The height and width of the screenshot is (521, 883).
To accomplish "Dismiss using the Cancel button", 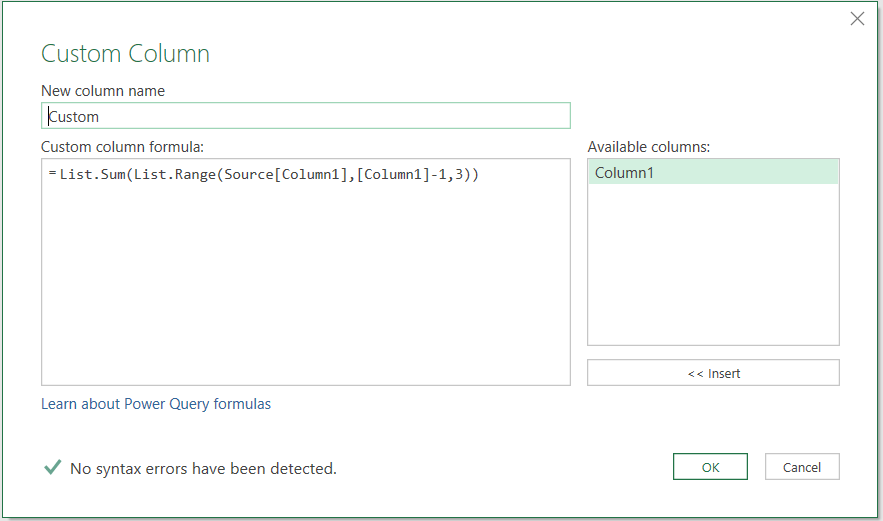I will [802, 467].
